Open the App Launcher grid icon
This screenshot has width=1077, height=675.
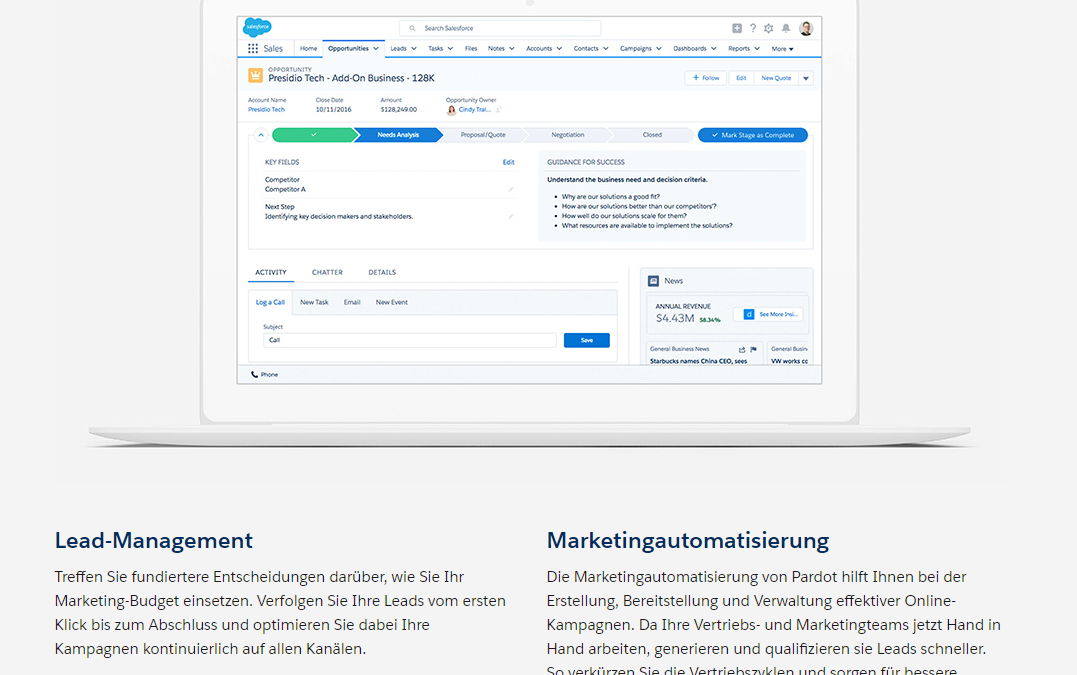click(253, 49)
